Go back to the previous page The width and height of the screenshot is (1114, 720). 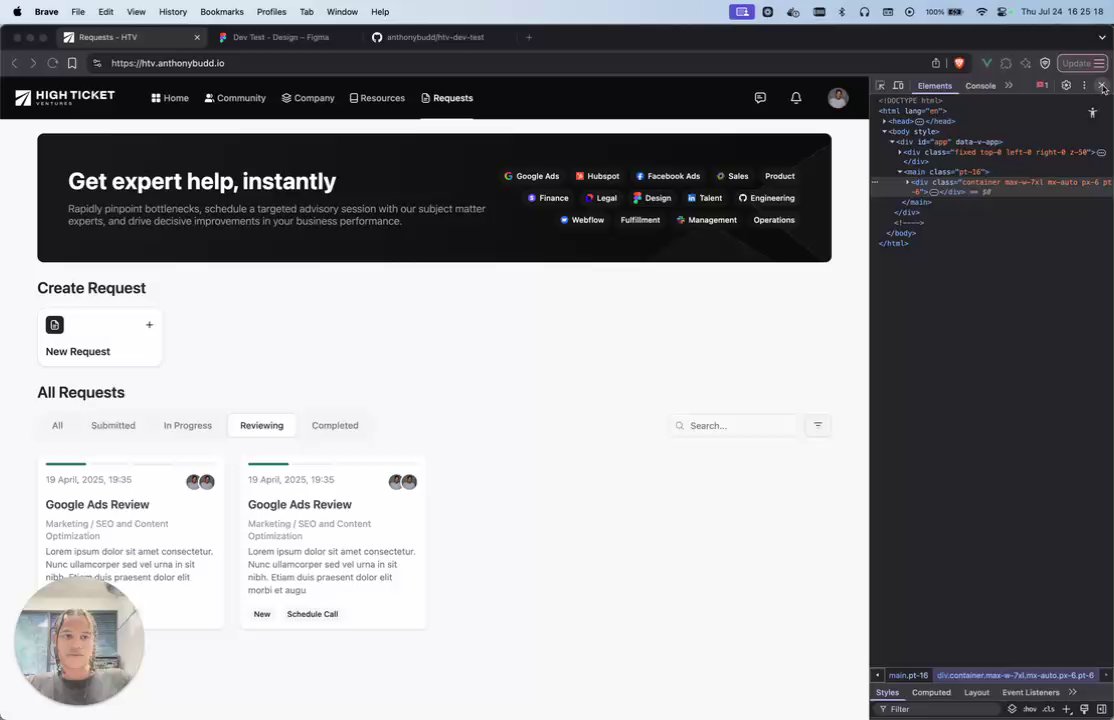[x=14, y=63]
